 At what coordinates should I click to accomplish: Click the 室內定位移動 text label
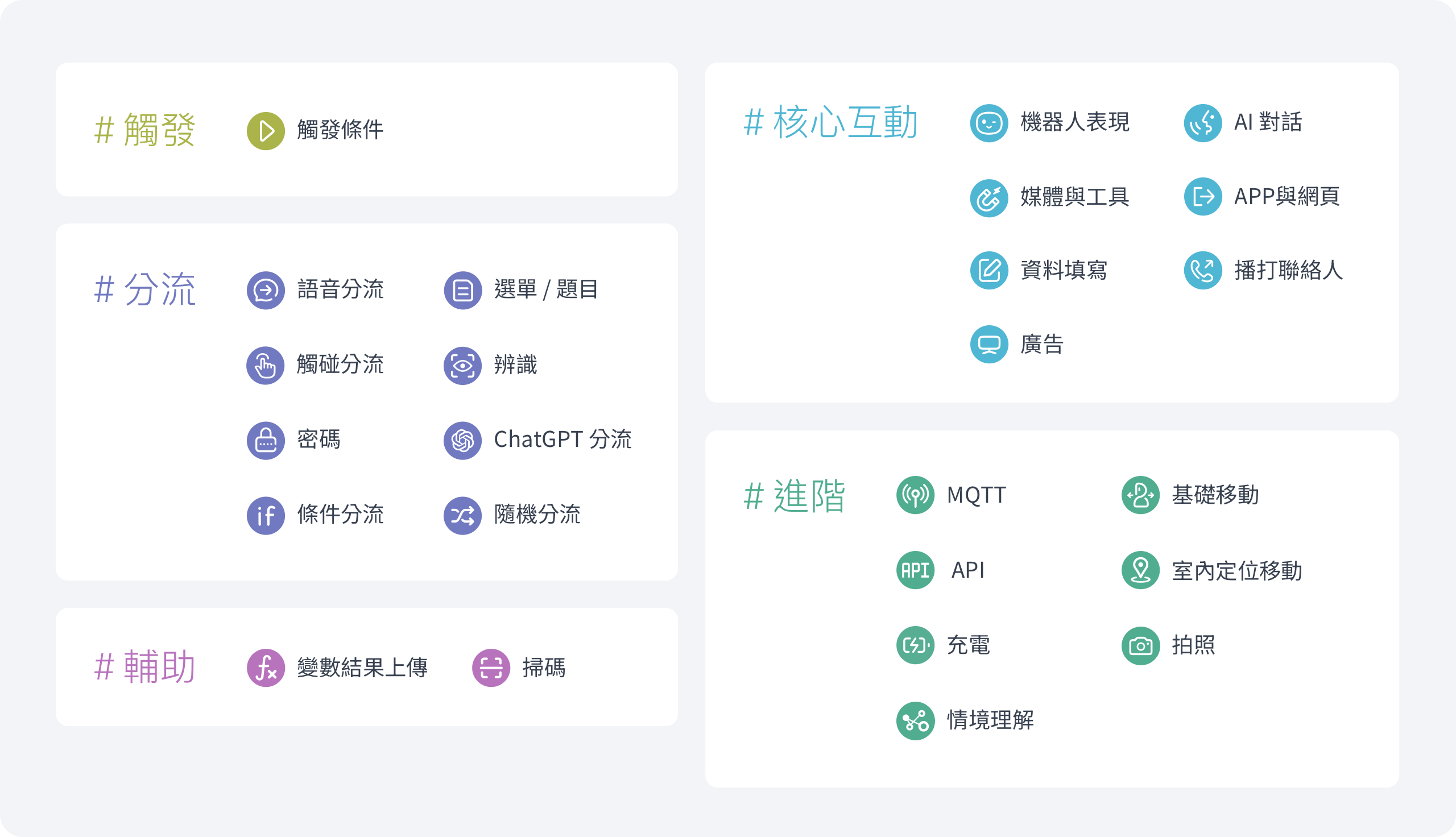(1237, 571)
